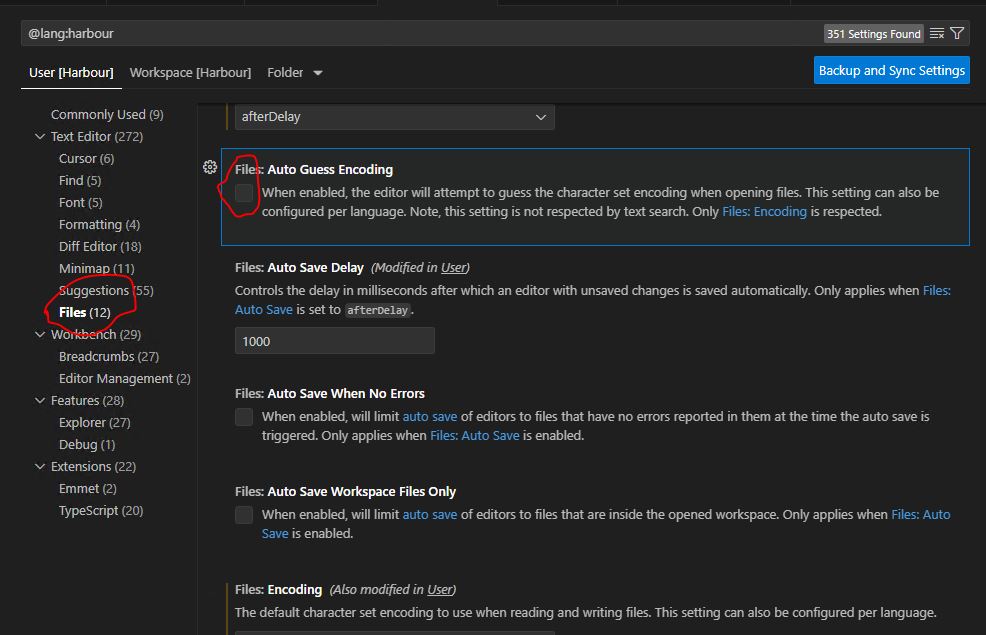Enable the Auto Guess Encoding checkbox
The width and height of the screenshot is (986, 635).
pos(244,193)
